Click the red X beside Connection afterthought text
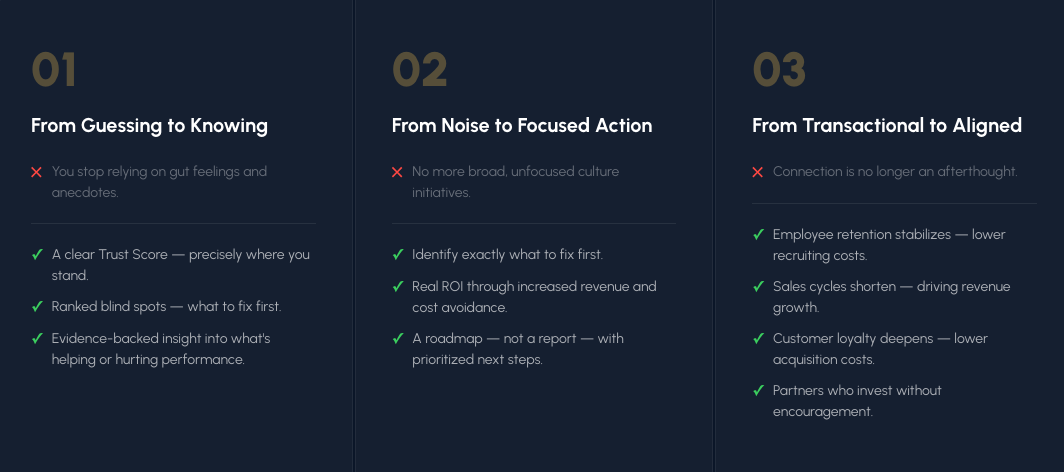The width and height of the screenshot is (1064, 472). (x=758, y=172)
